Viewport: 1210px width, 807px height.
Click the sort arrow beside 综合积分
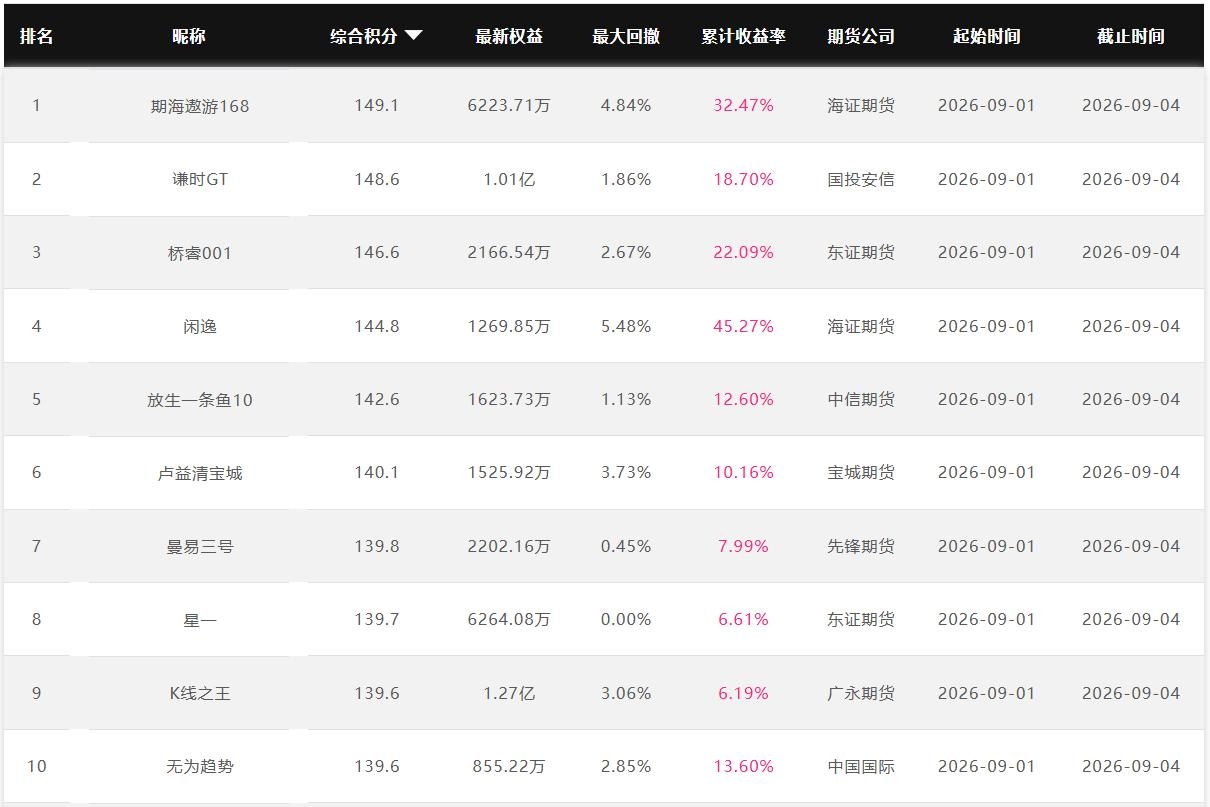[x=413, y=36]
